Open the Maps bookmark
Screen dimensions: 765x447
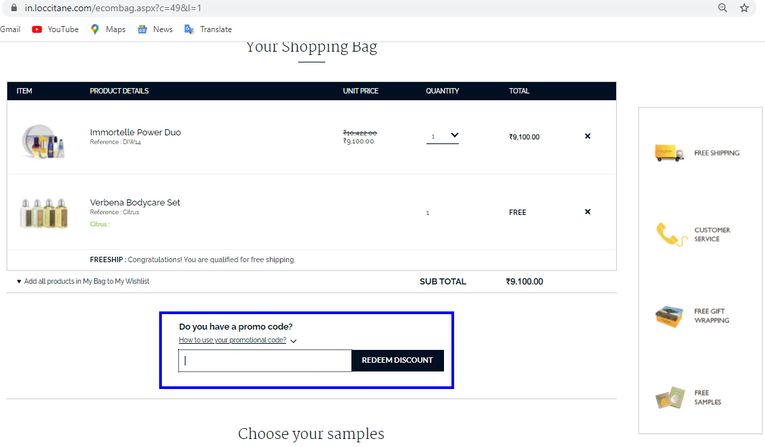pyautogui.click(x=108, y=29)
